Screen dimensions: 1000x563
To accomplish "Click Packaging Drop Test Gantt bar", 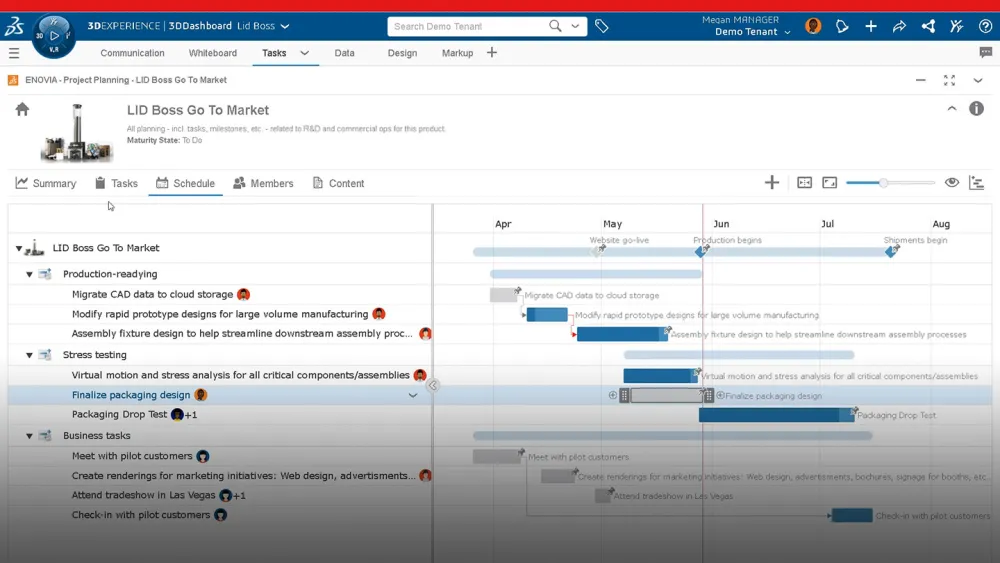I will pos(776,415).
